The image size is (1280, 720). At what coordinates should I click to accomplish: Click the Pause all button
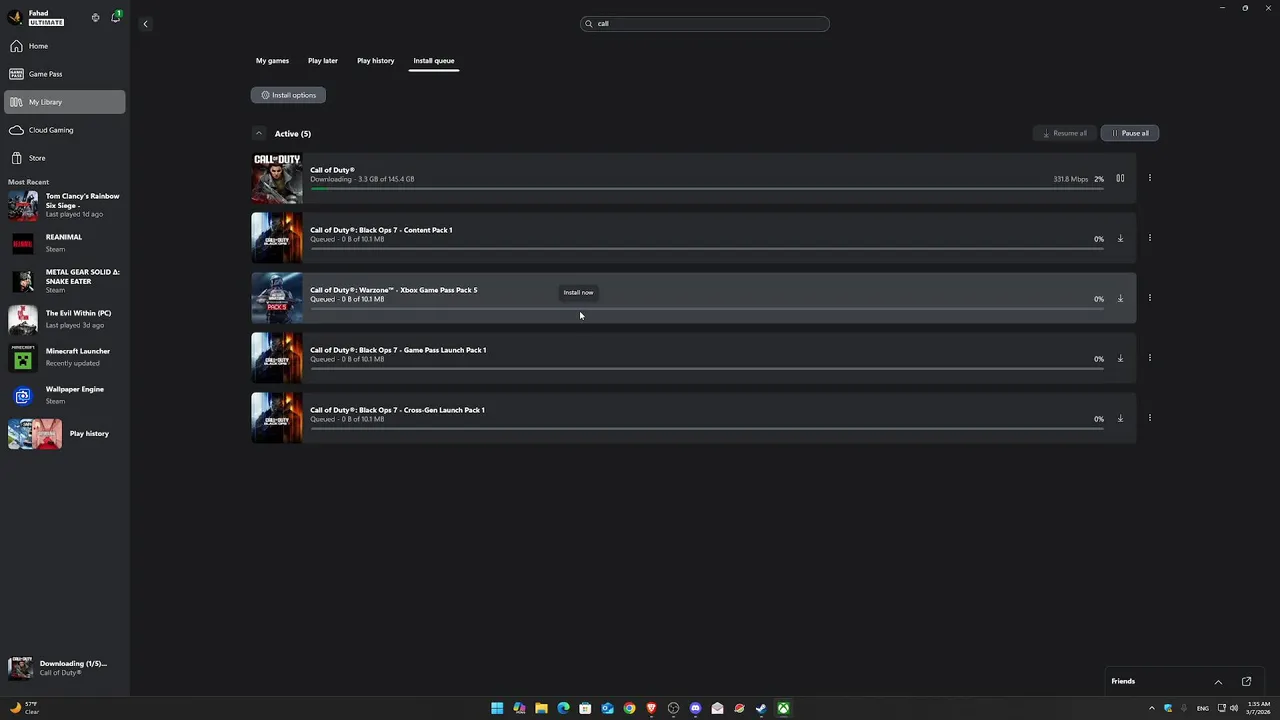coord(1130,133)
